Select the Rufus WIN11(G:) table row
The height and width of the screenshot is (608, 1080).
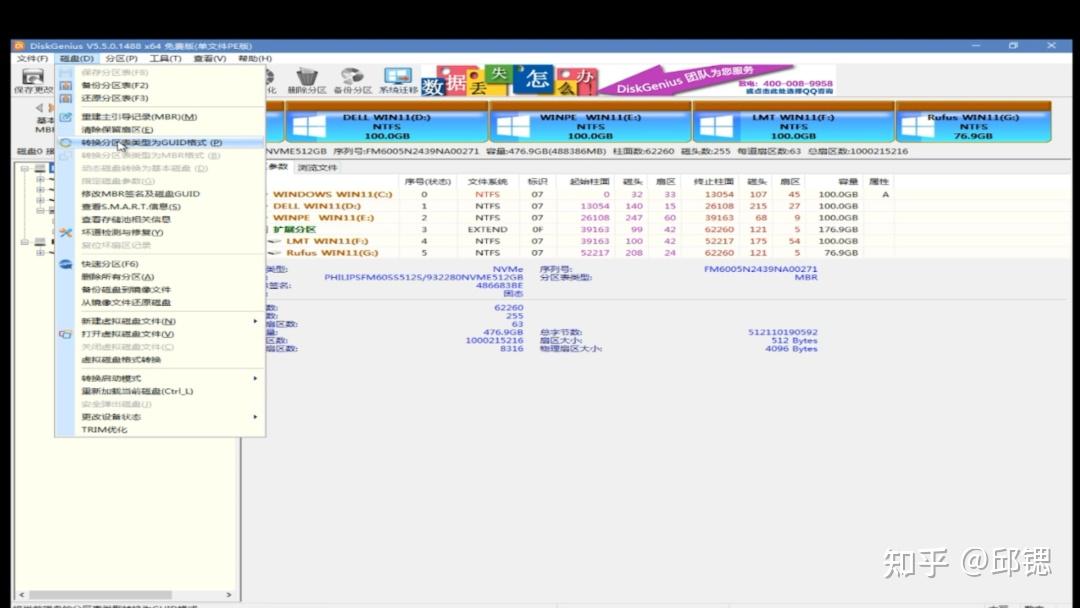pyautogui.click(x=579, y=253)
